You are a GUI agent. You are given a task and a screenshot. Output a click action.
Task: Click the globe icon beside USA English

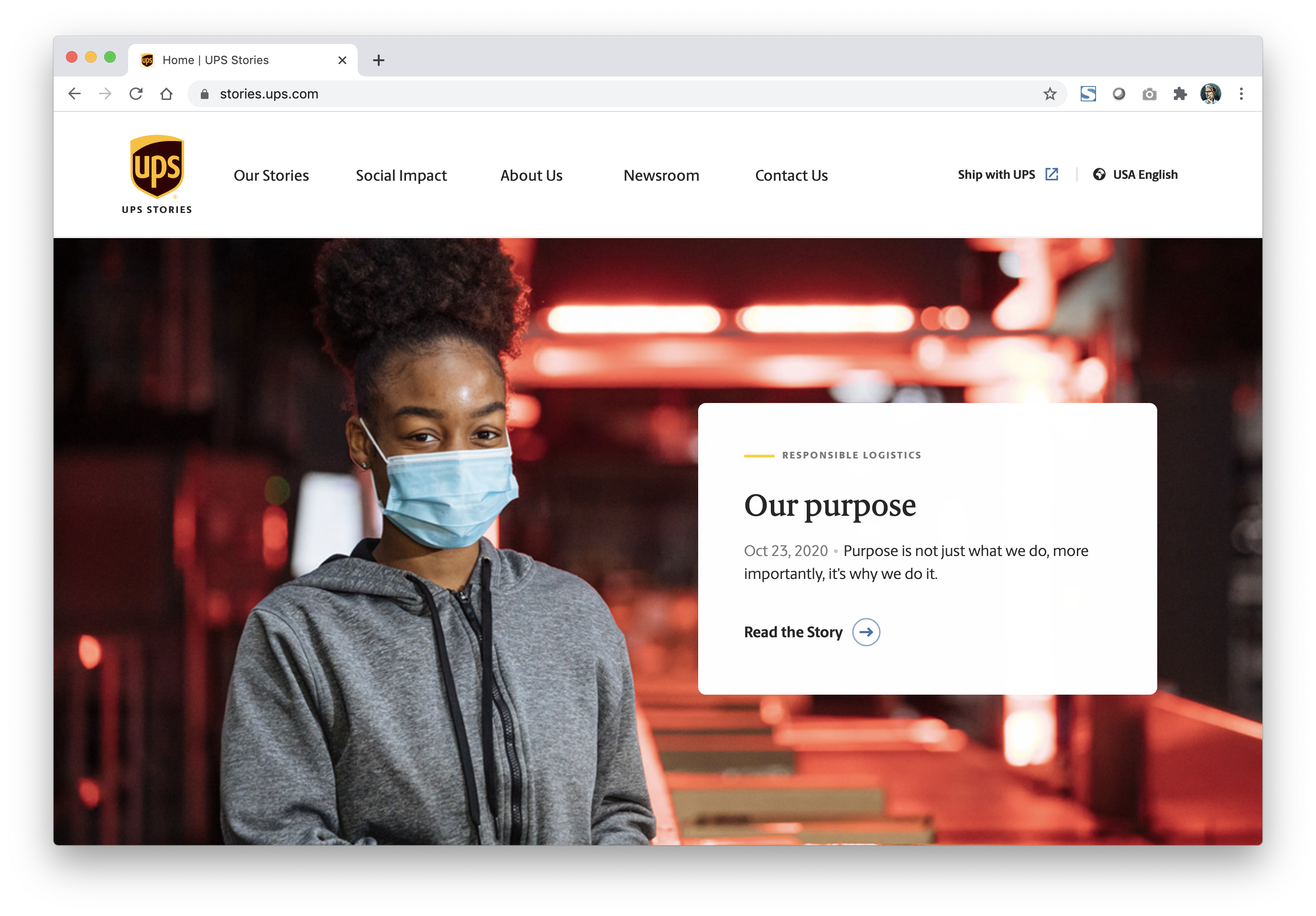click(1099, 174)
